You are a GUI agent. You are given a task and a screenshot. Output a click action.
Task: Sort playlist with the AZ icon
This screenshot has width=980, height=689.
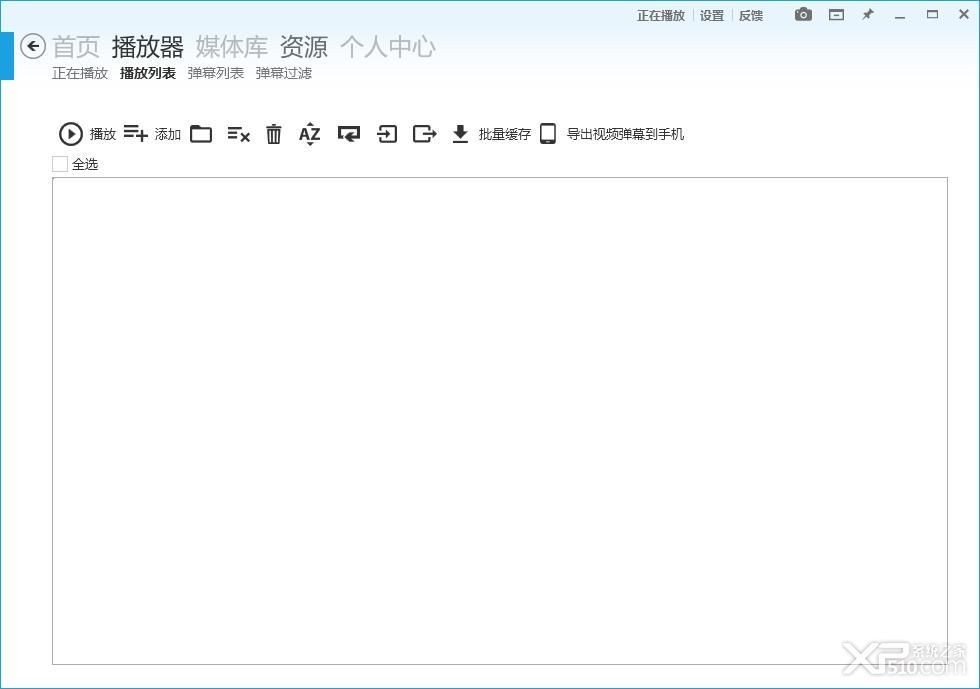tap(309, 134)
